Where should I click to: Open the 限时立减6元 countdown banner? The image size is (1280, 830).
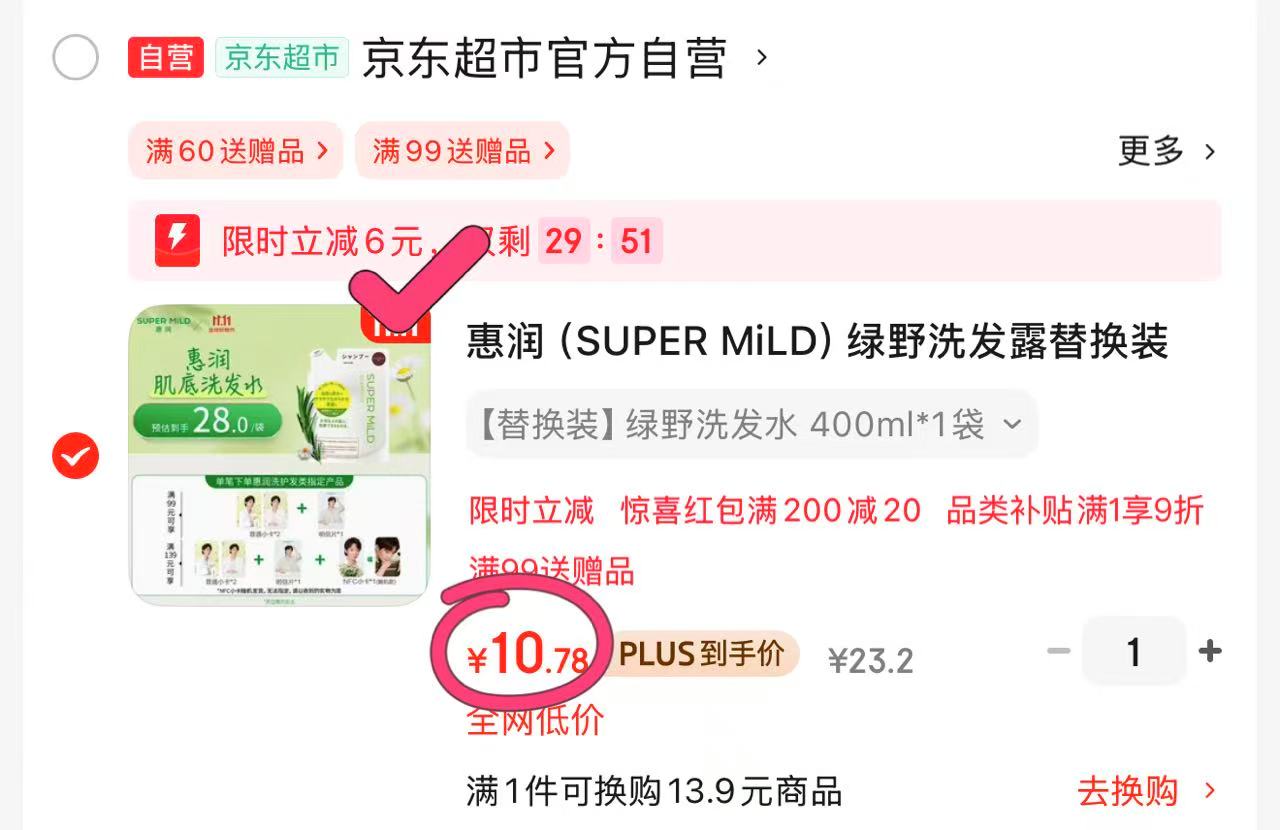pos(675,240)
